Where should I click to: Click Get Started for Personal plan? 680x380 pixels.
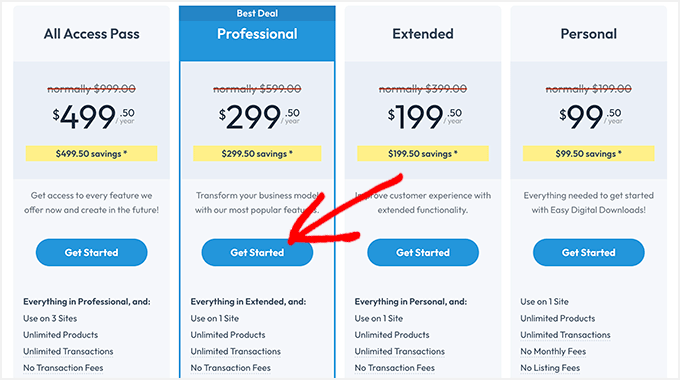pyautogui.click(x=588, y=252)
